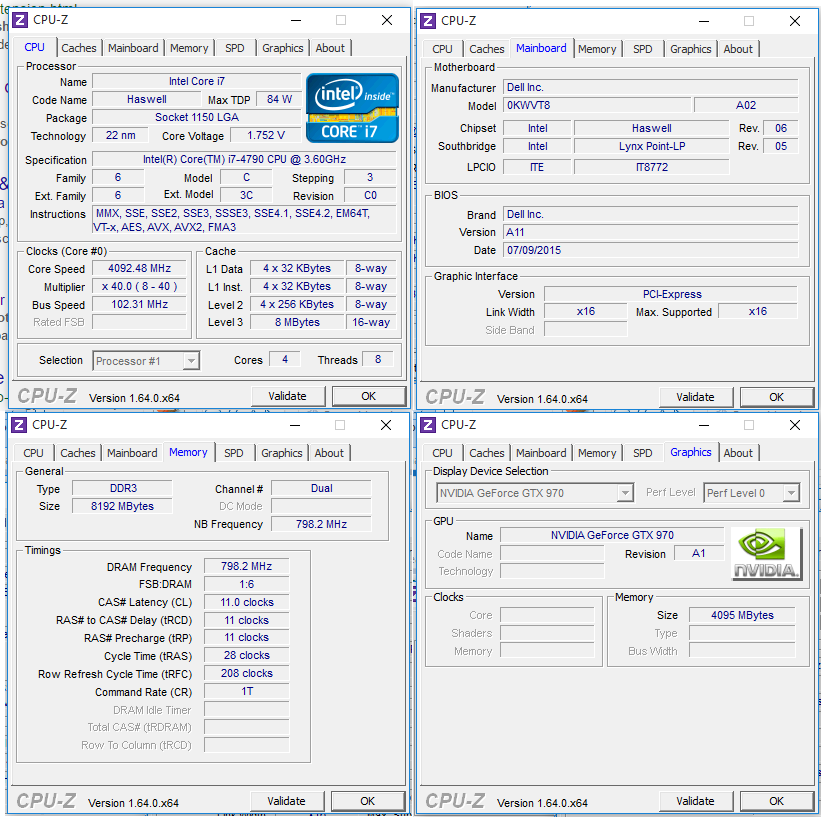Viewport: 822px width, 817px height.
Task: Click the Southbridge value Lynx Point-LP
Action: point(652,146)
